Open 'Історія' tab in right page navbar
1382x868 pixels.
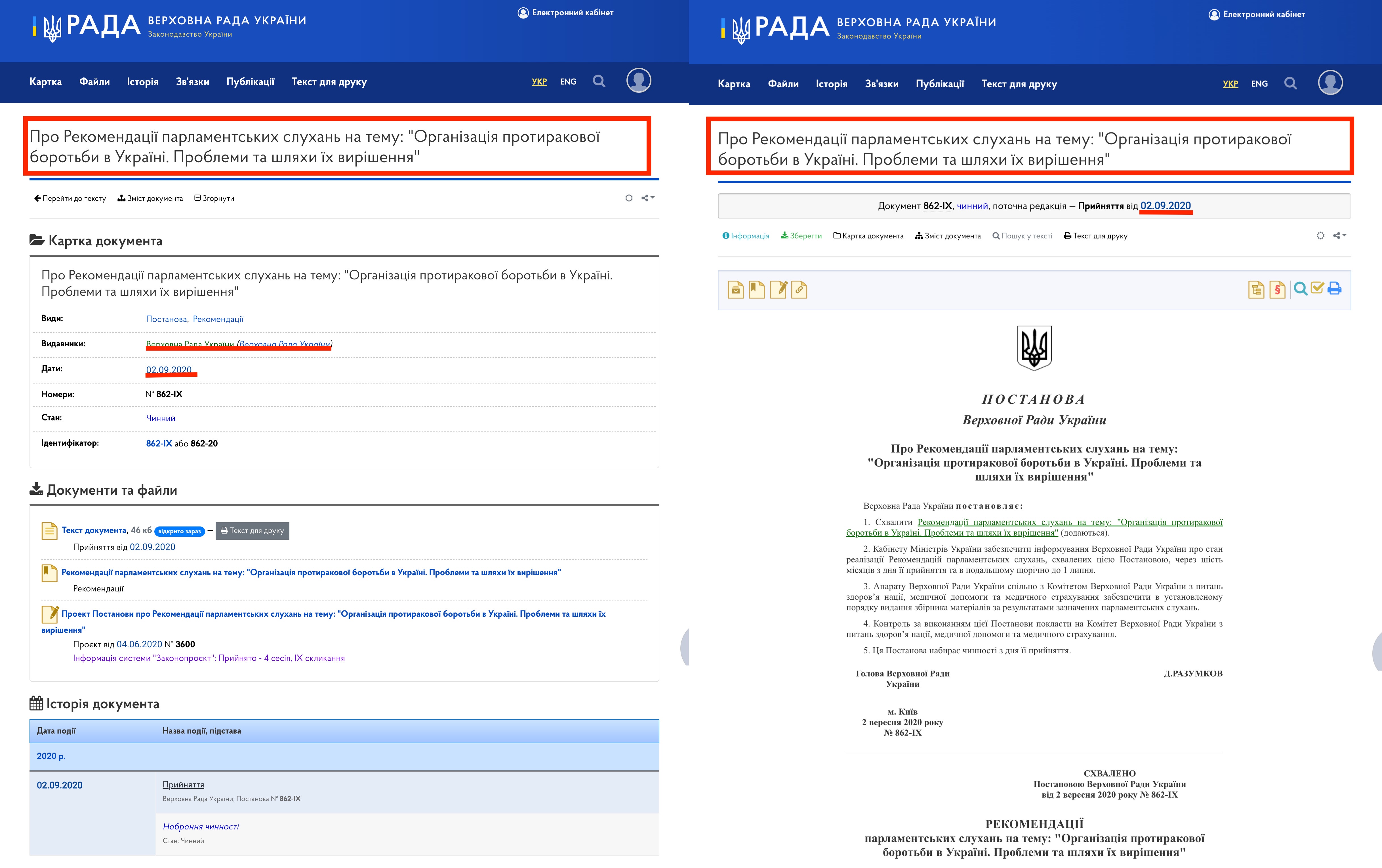(x=832, y=84)
